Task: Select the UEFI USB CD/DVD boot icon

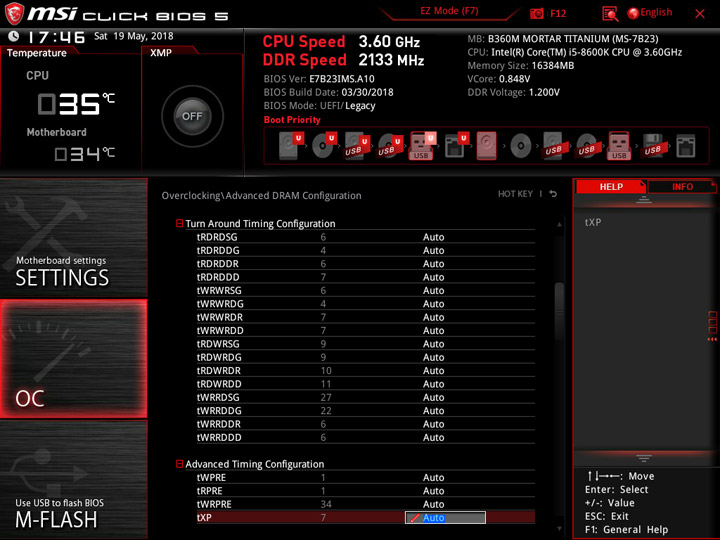Action: tap(389, 146)
